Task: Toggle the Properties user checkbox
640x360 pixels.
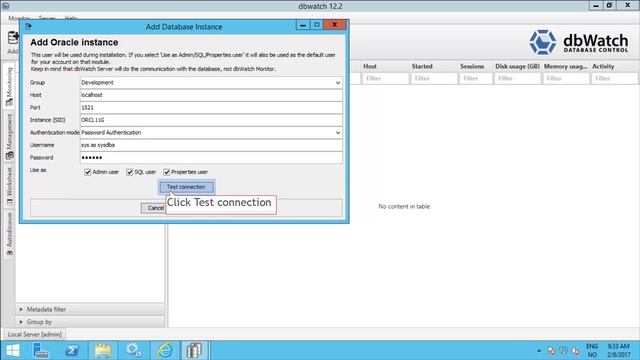Action: 167,172
